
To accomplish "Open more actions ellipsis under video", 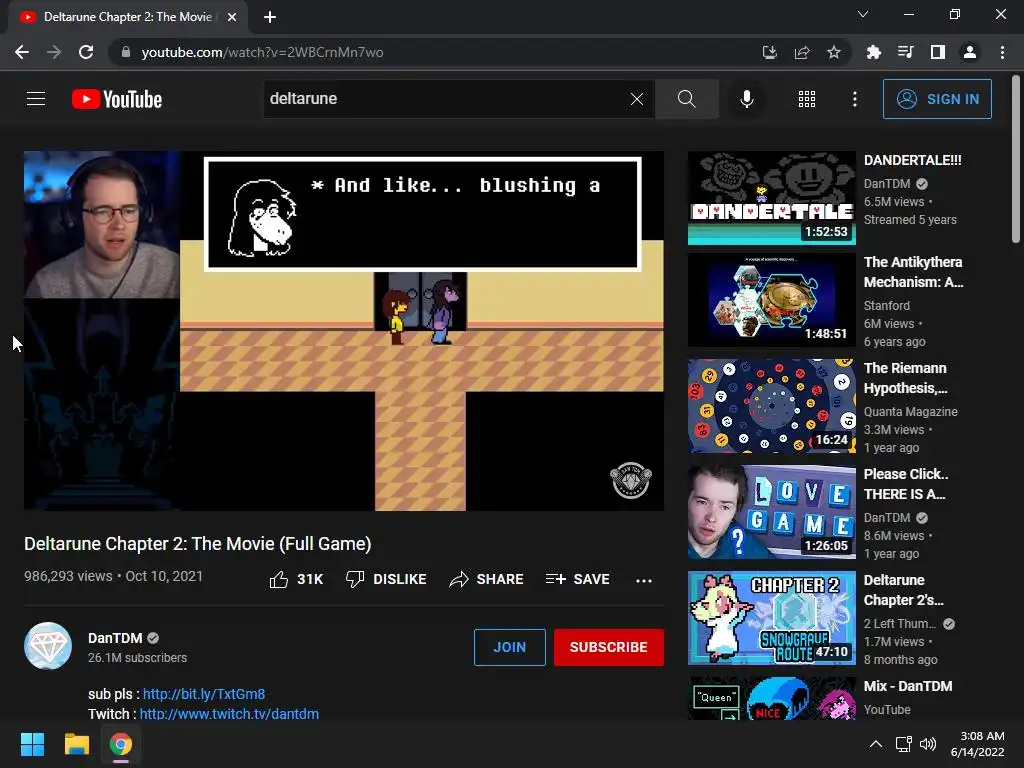I will [x=644, y=580].
